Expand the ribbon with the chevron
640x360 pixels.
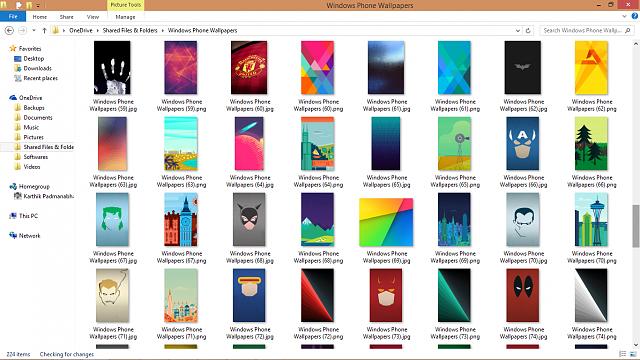coord(624,16)
